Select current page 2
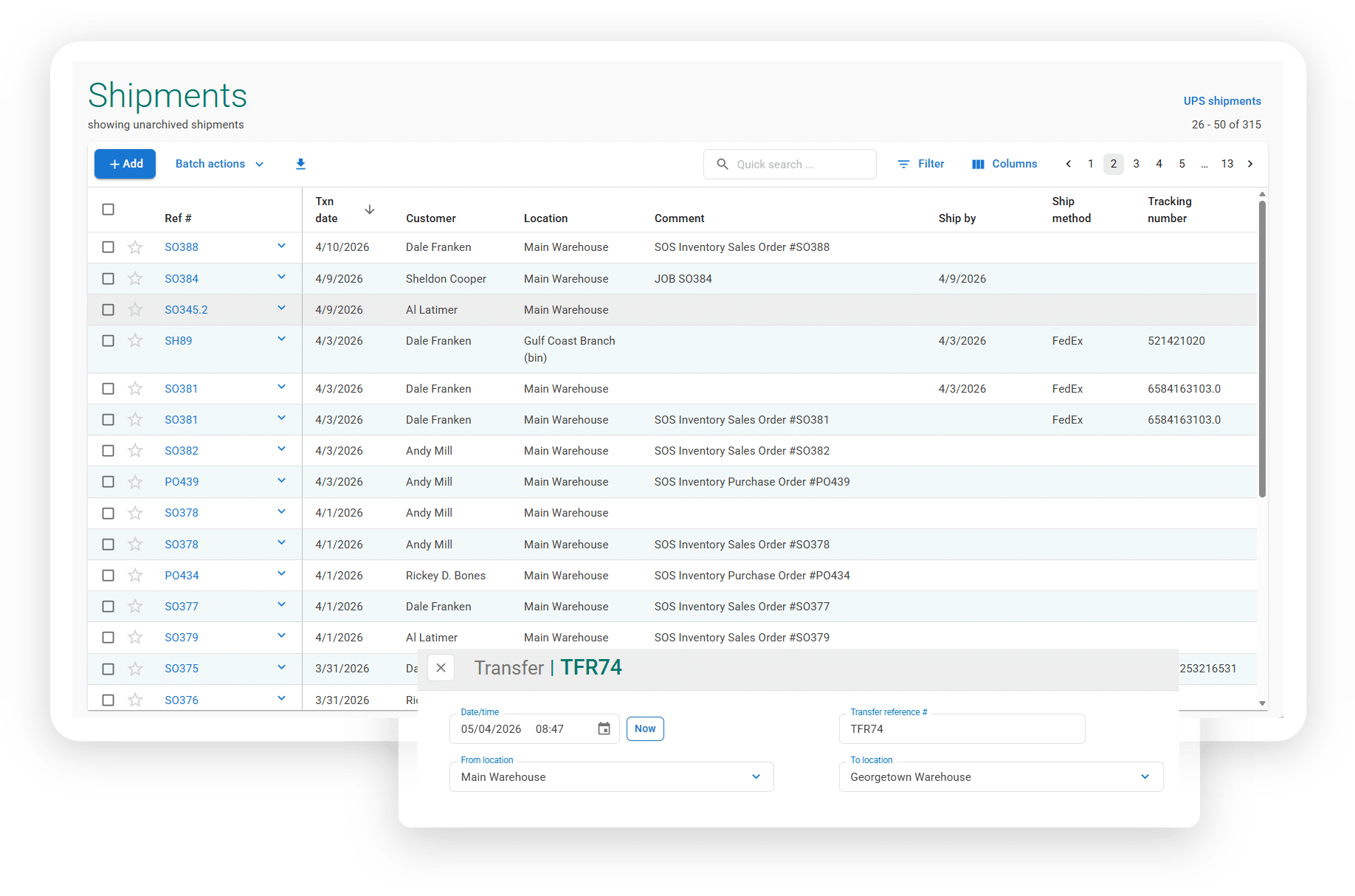This screenshot has height=896, width=1355. tap(1114, 164)
